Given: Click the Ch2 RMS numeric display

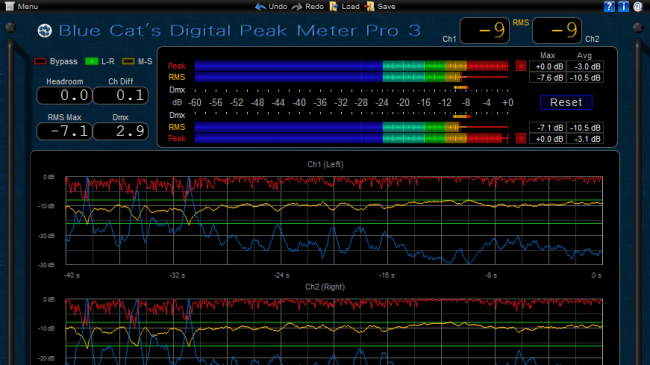Looking at the screenshot, I should [x=557, y=31].
